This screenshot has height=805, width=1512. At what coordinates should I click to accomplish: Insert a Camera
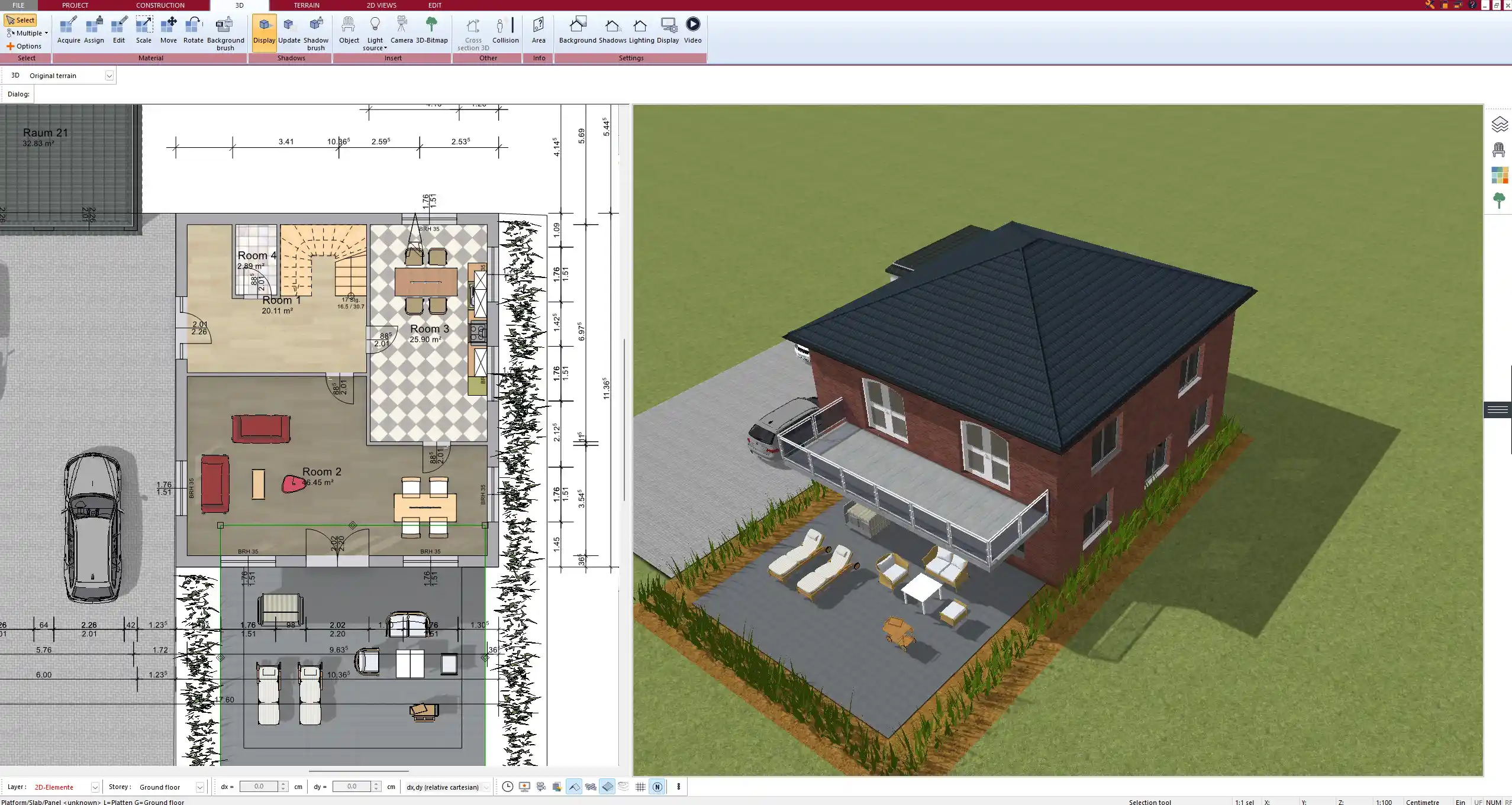point(401,31)
